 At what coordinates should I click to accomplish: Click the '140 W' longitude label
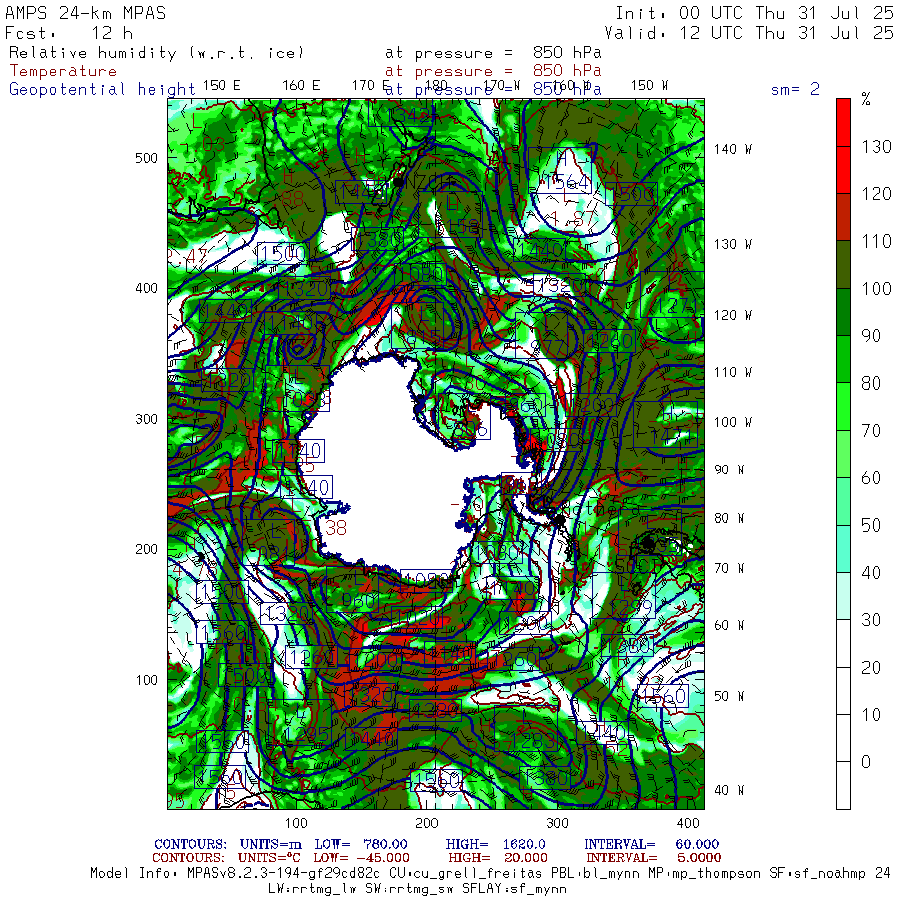pyautogui.click(x=732, y=149)
